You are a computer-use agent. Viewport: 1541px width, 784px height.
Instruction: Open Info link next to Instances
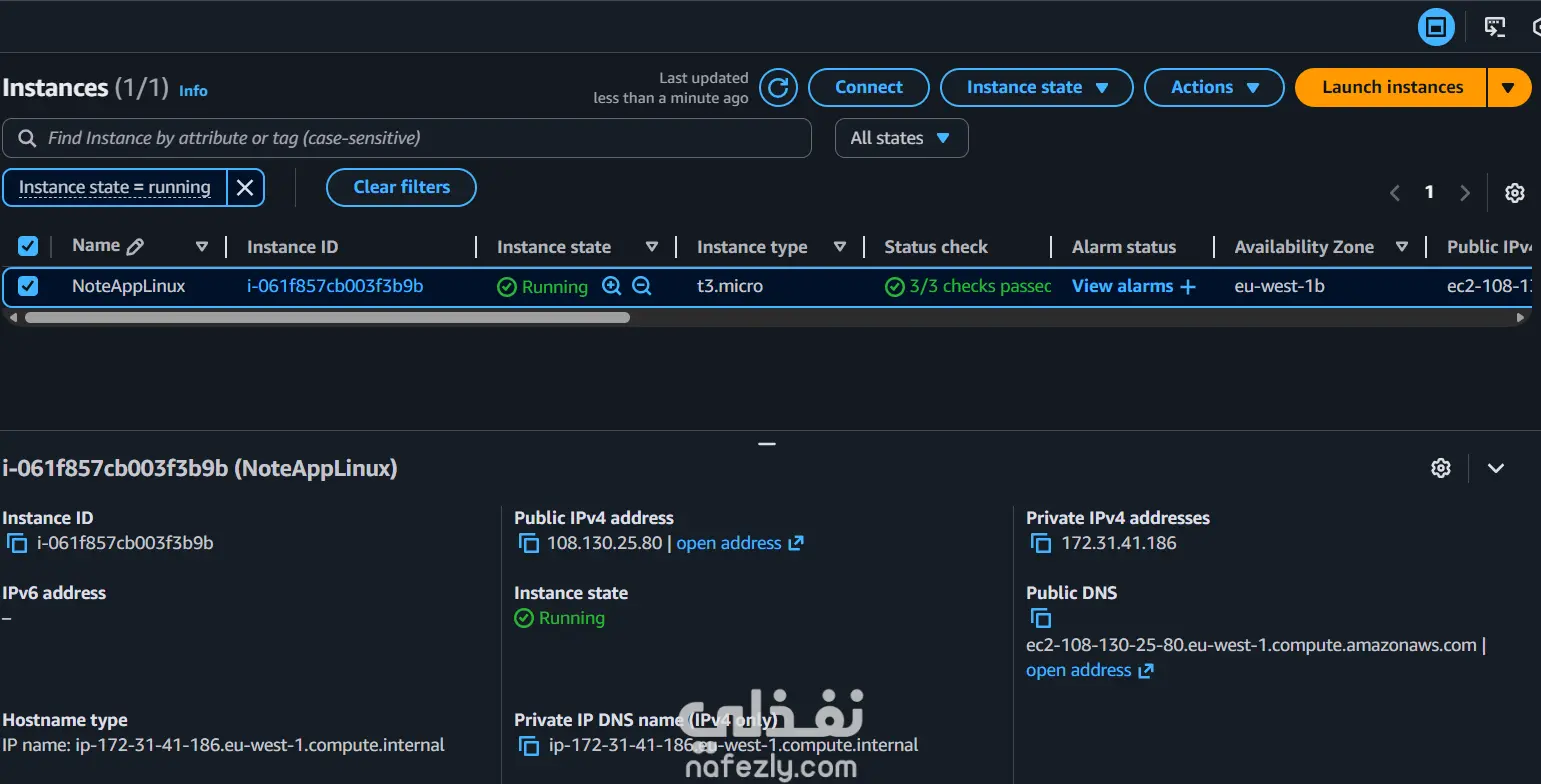(193, 90)
